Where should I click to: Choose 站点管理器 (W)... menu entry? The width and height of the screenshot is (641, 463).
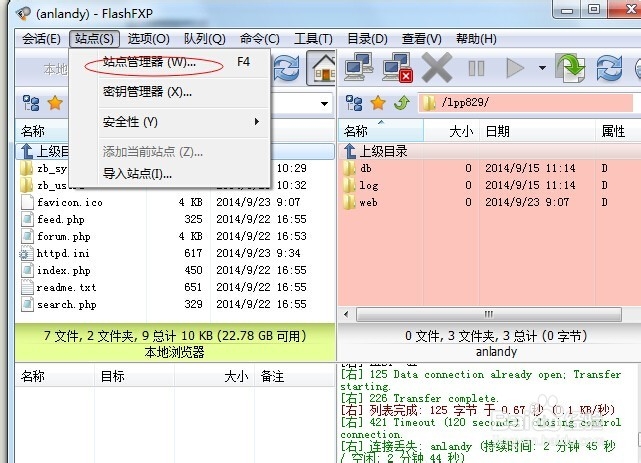(x=169, y=63)
